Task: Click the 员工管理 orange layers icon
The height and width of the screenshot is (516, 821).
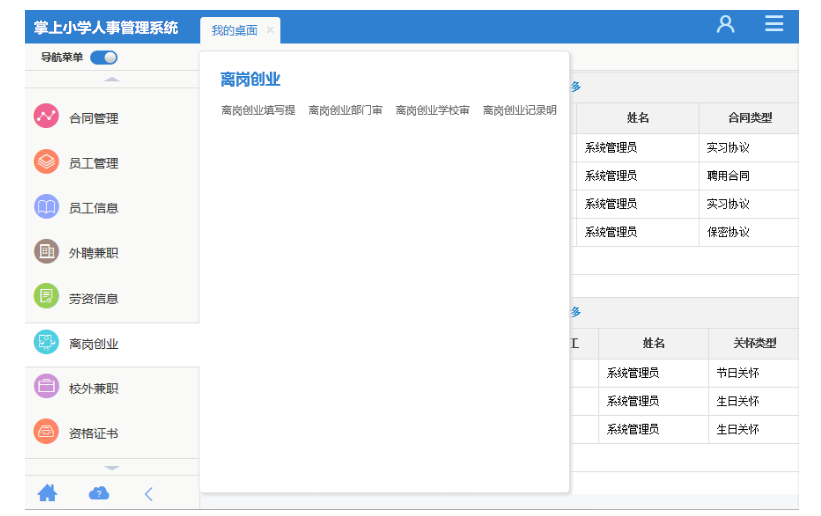Action: pyautogui.click(x=46, y=162)
